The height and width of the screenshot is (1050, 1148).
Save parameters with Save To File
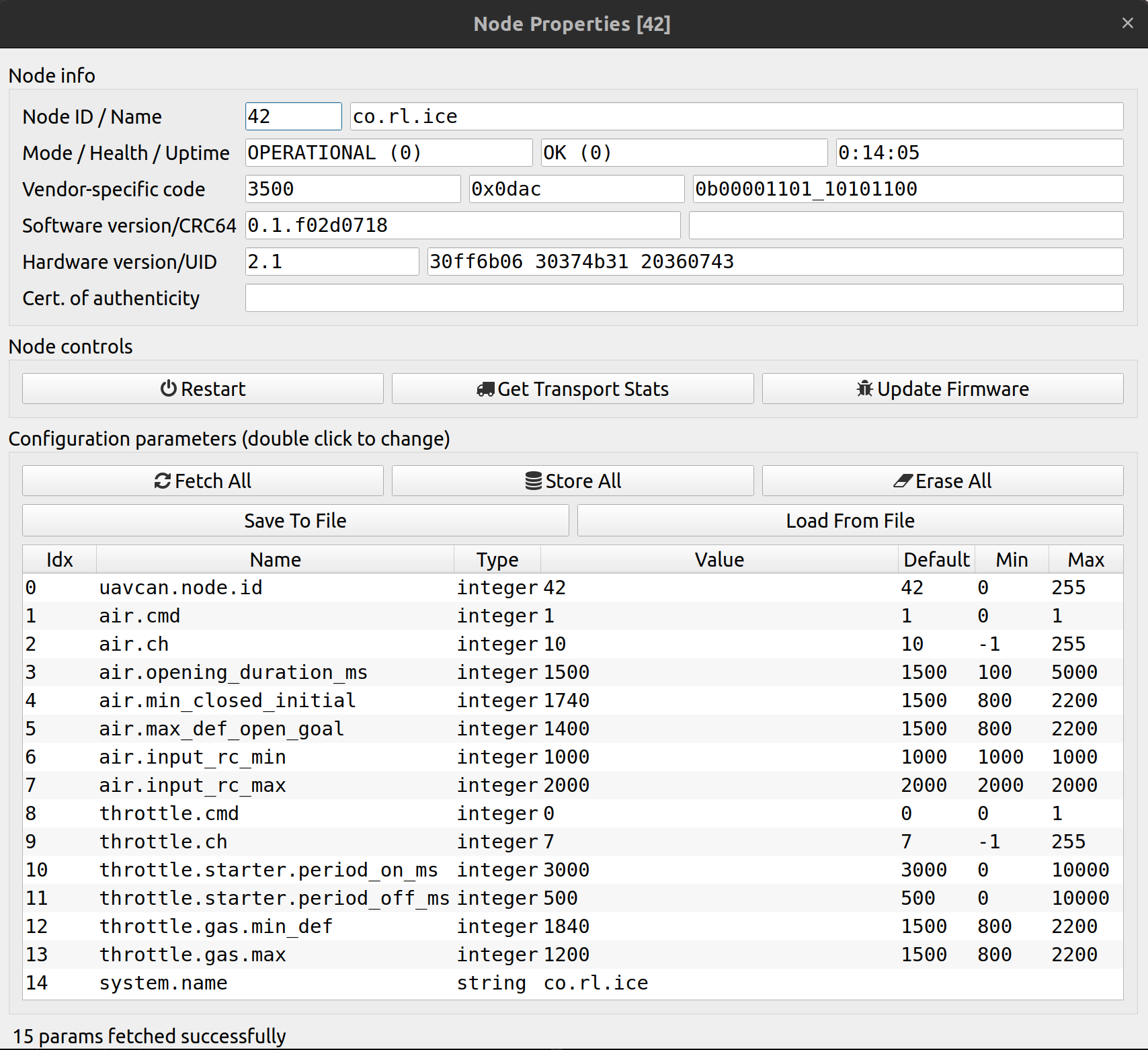click(296, 520)
